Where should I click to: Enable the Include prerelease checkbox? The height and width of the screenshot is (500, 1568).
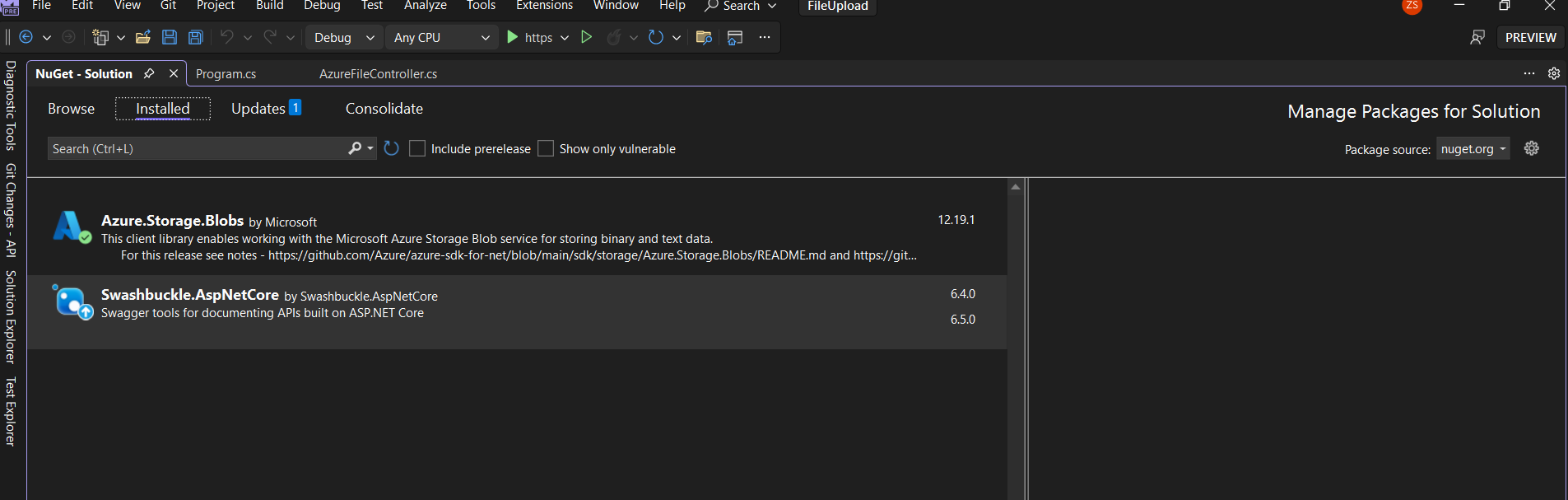[x=417, y=148]
